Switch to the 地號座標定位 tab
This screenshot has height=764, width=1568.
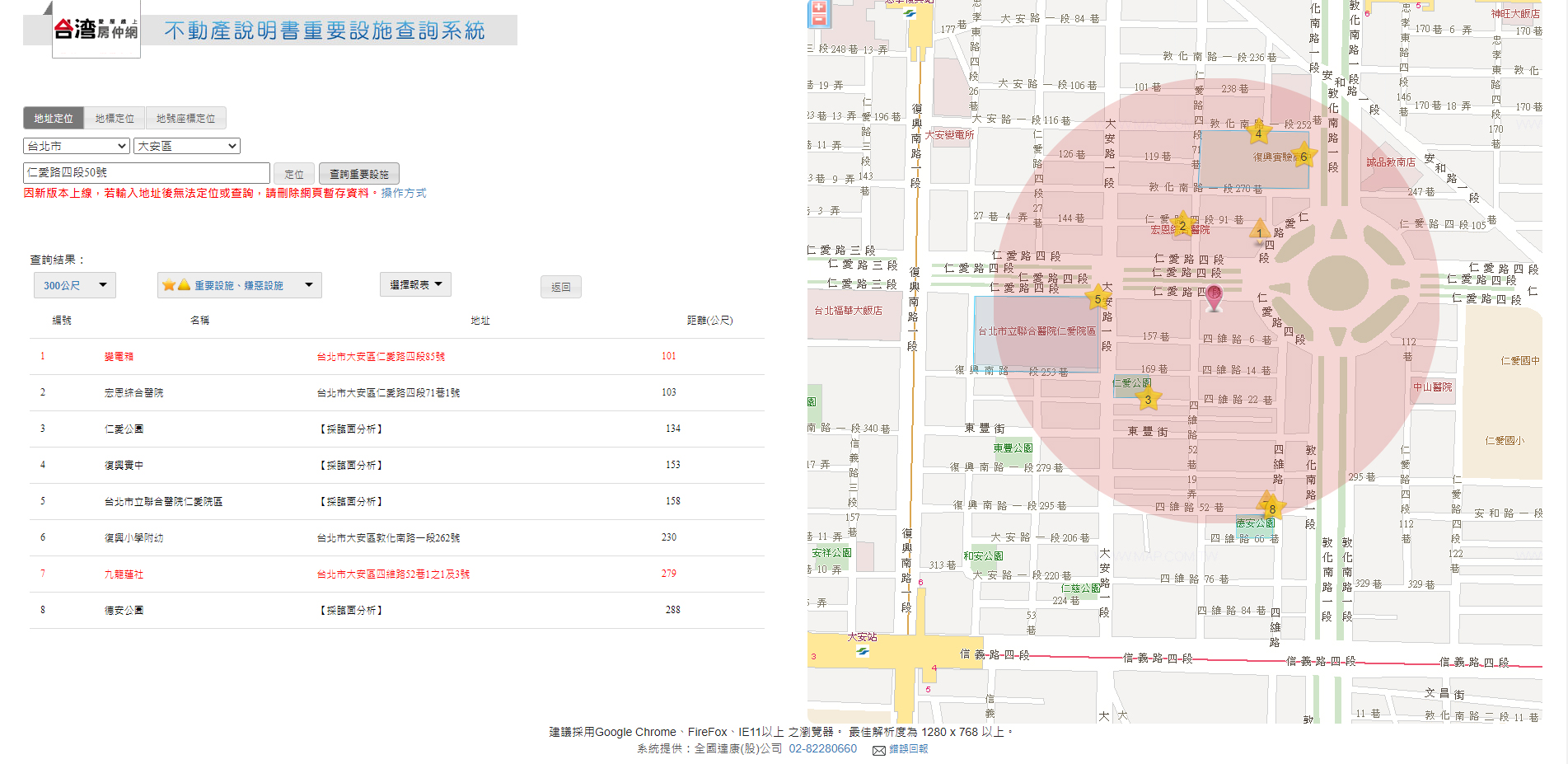(x=185, y=118)
